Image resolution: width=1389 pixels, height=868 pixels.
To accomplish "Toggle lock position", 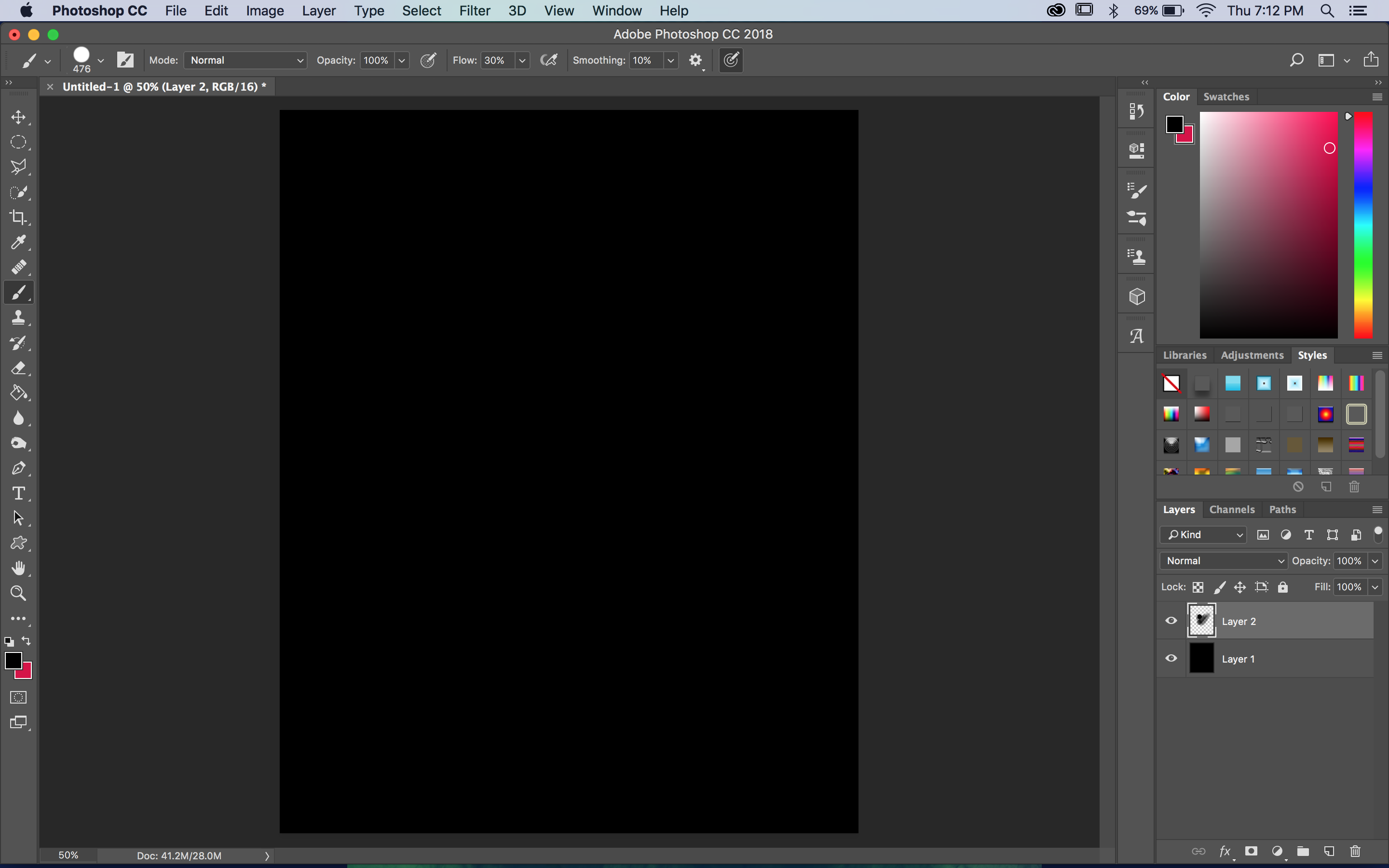I will click(x=1240, y=587).
